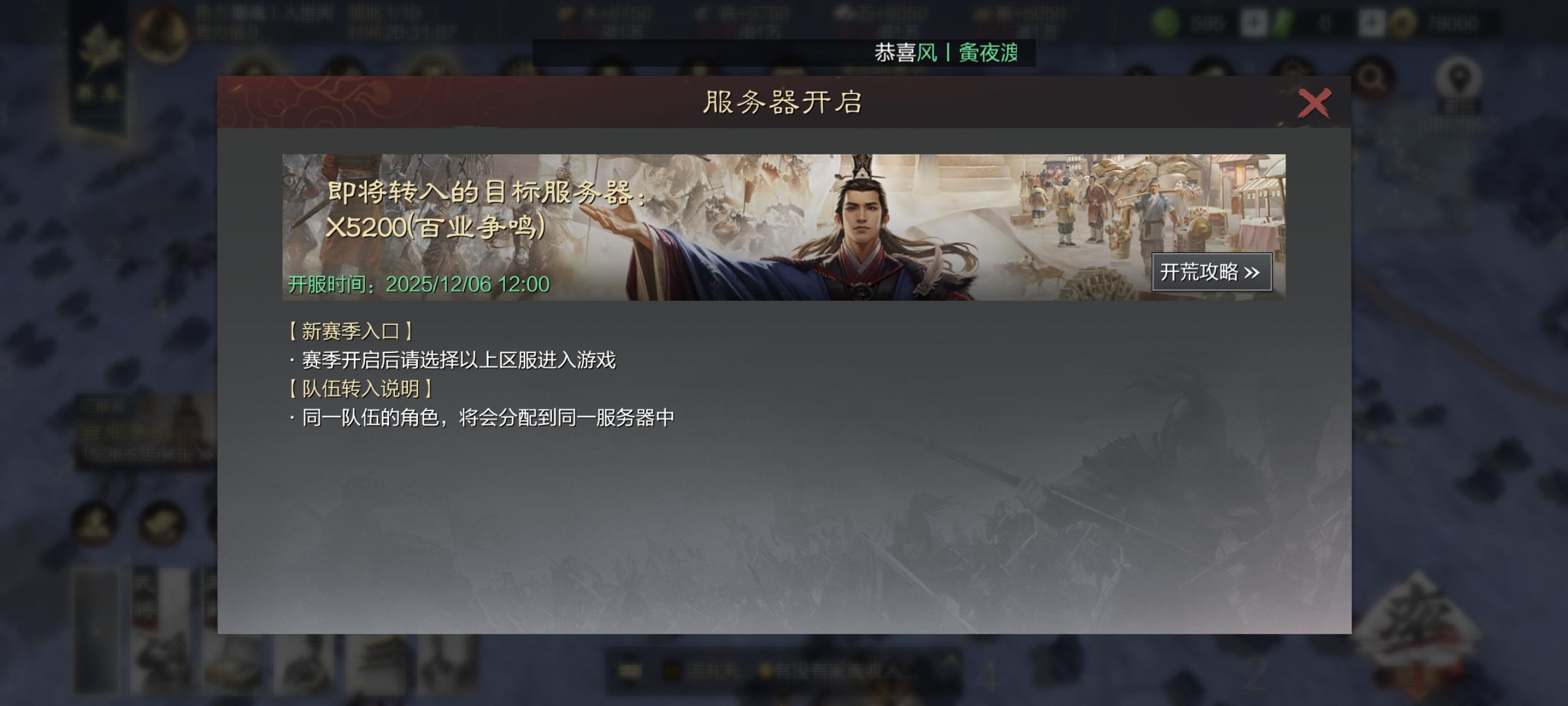Click the 开服时间 date text

[x=419, y=284]
